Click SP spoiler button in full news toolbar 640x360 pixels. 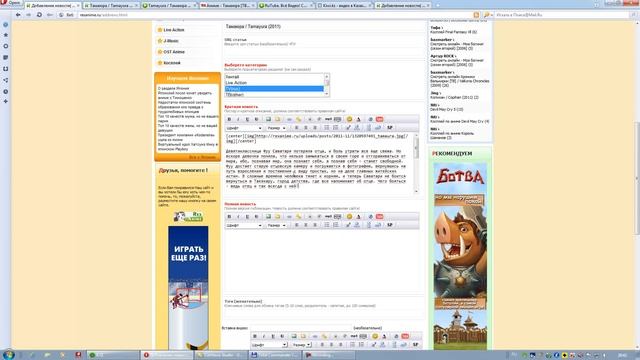click(389, 225)
